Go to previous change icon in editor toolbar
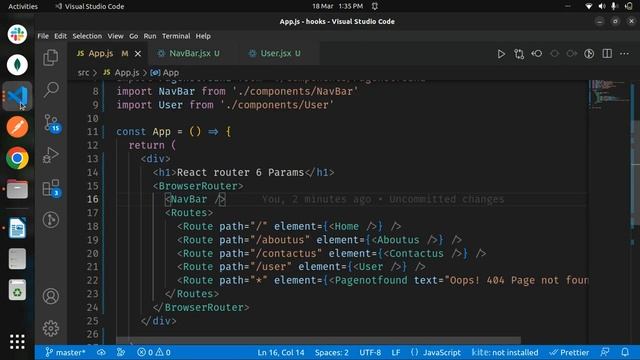The height and width of the screenshot is (360, 640). [537, 54]
